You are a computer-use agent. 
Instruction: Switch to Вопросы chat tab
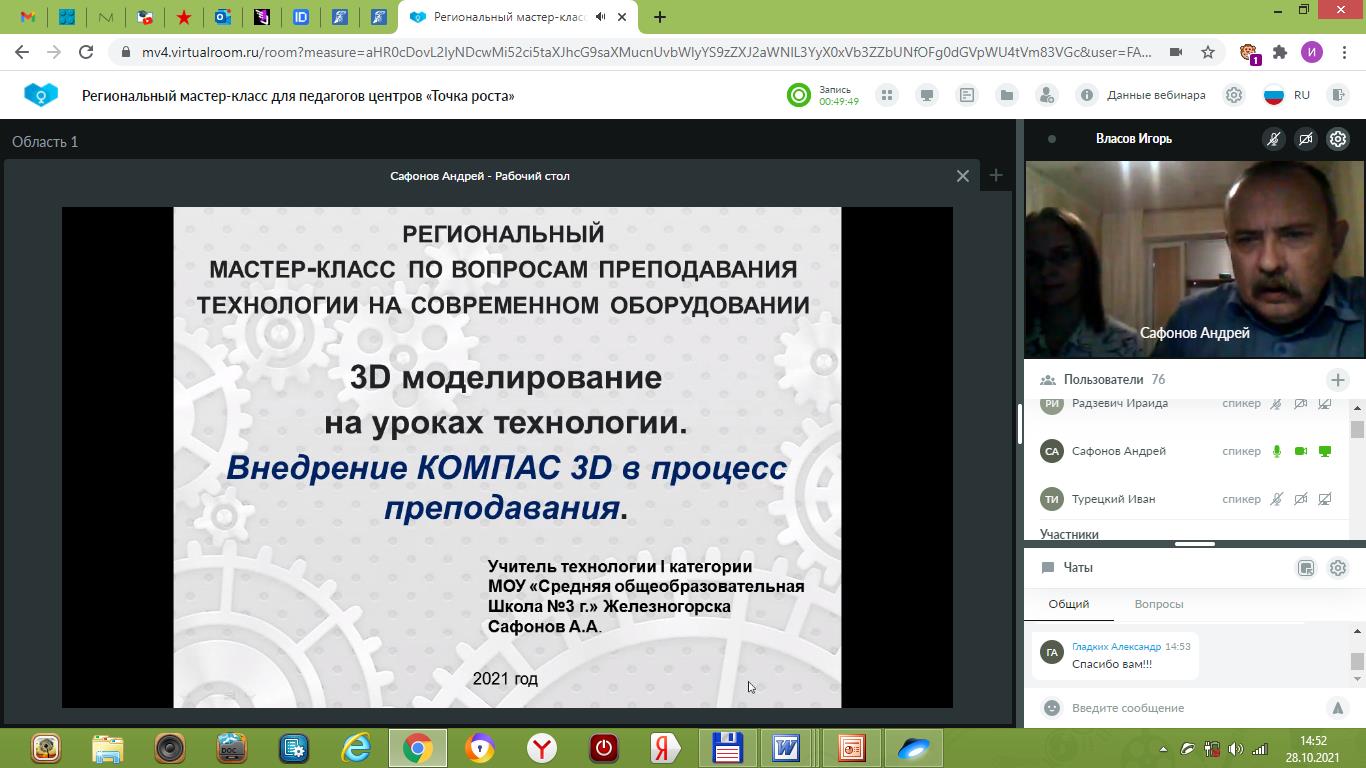pyautogui.click(x=1158, y=604)
